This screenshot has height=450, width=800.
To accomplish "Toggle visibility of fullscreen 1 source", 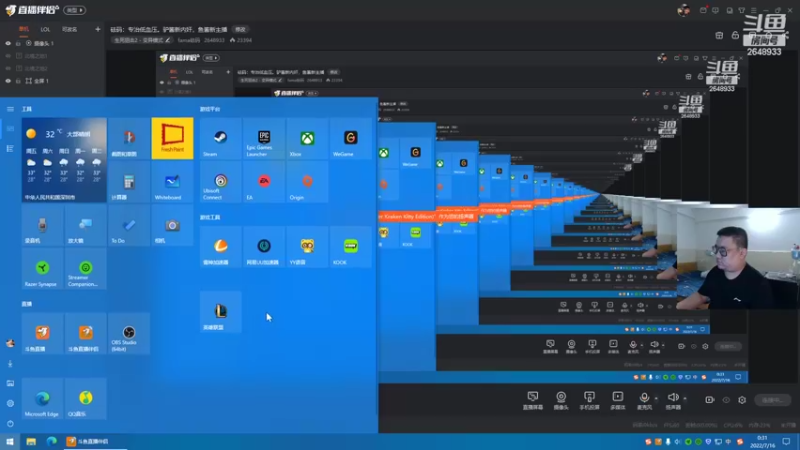I will coord(8,81).
